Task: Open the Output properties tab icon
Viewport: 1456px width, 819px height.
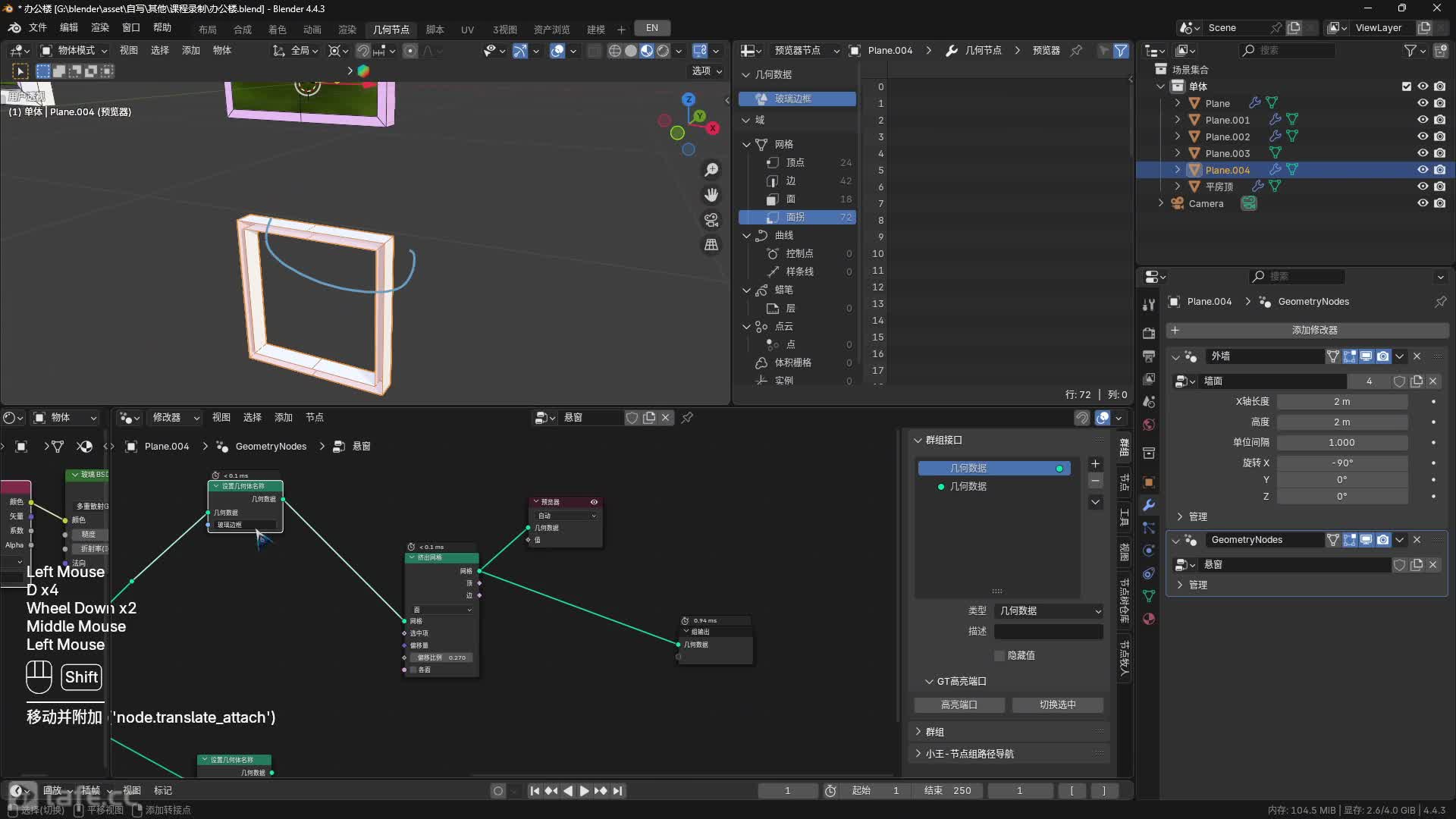Action: (1149, 356)
